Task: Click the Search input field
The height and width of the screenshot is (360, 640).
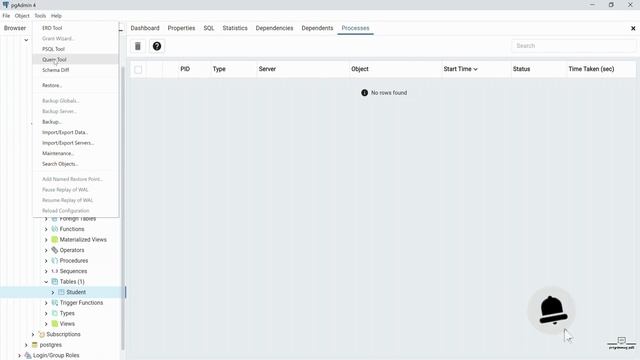Action: pos(574,46)
